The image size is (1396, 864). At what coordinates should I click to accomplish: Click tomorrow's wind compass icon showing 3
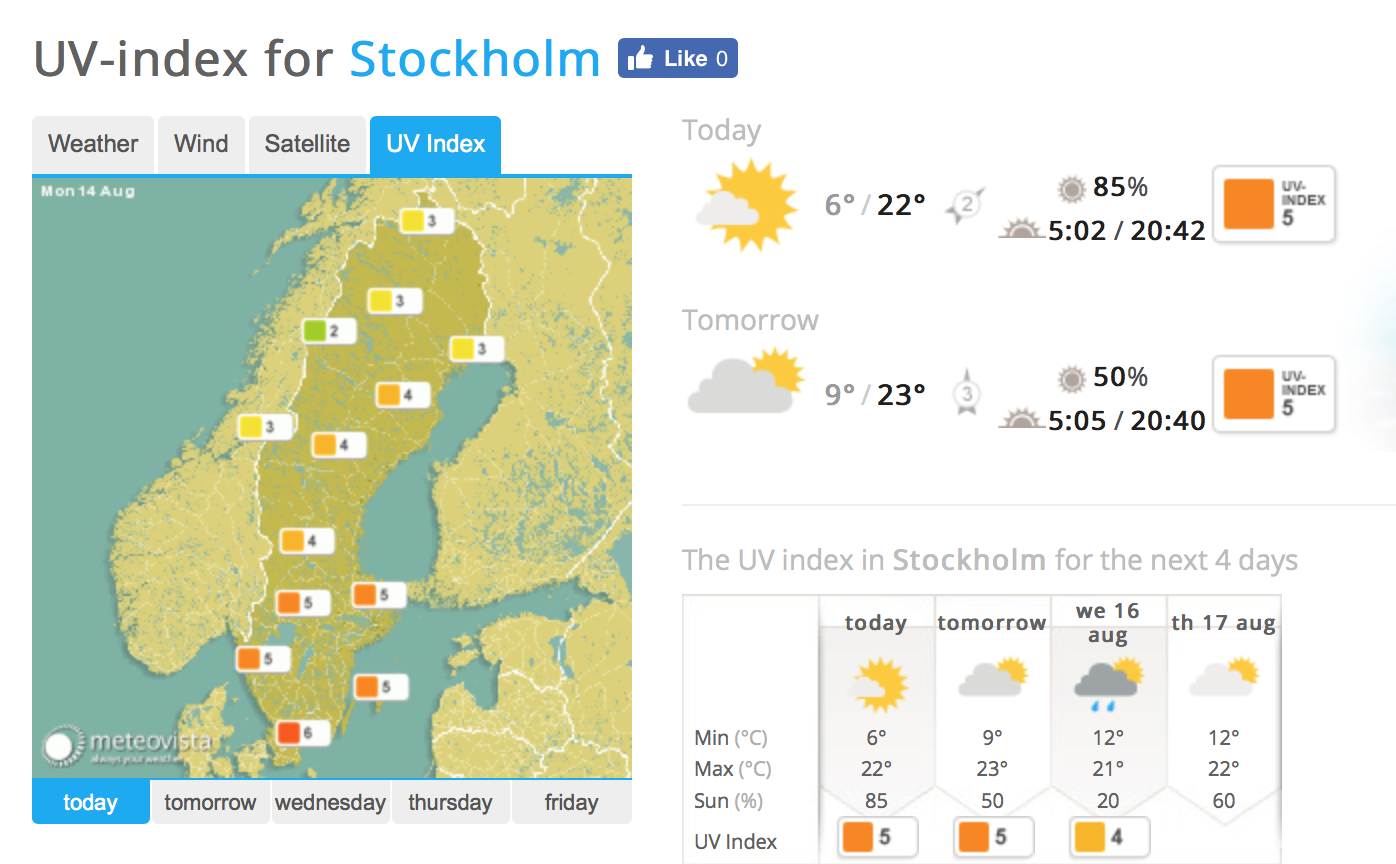[x=967, y=392]
